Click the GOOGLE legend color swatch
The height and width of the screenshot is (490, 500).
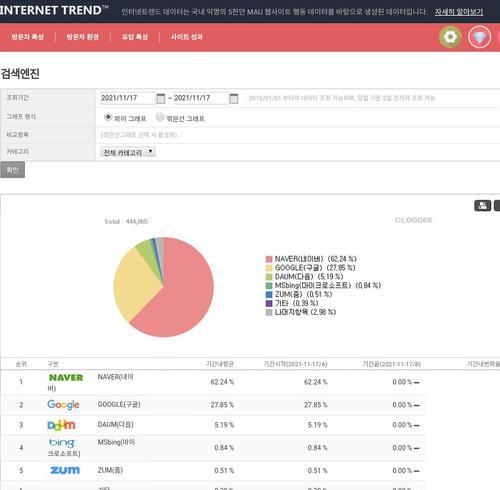269,268
